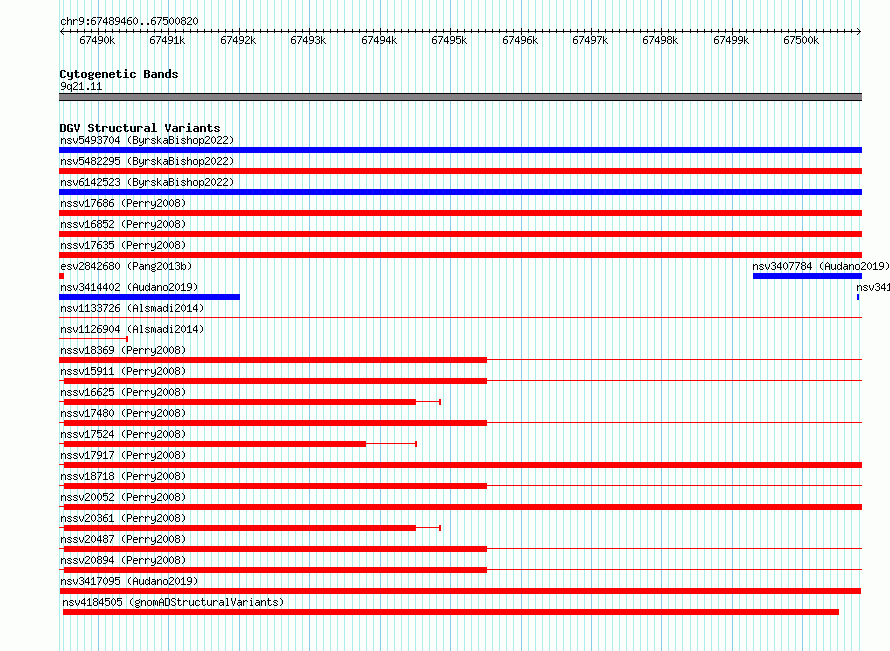Select the thin red line of nsv1133726

click(x=460, y=318)
